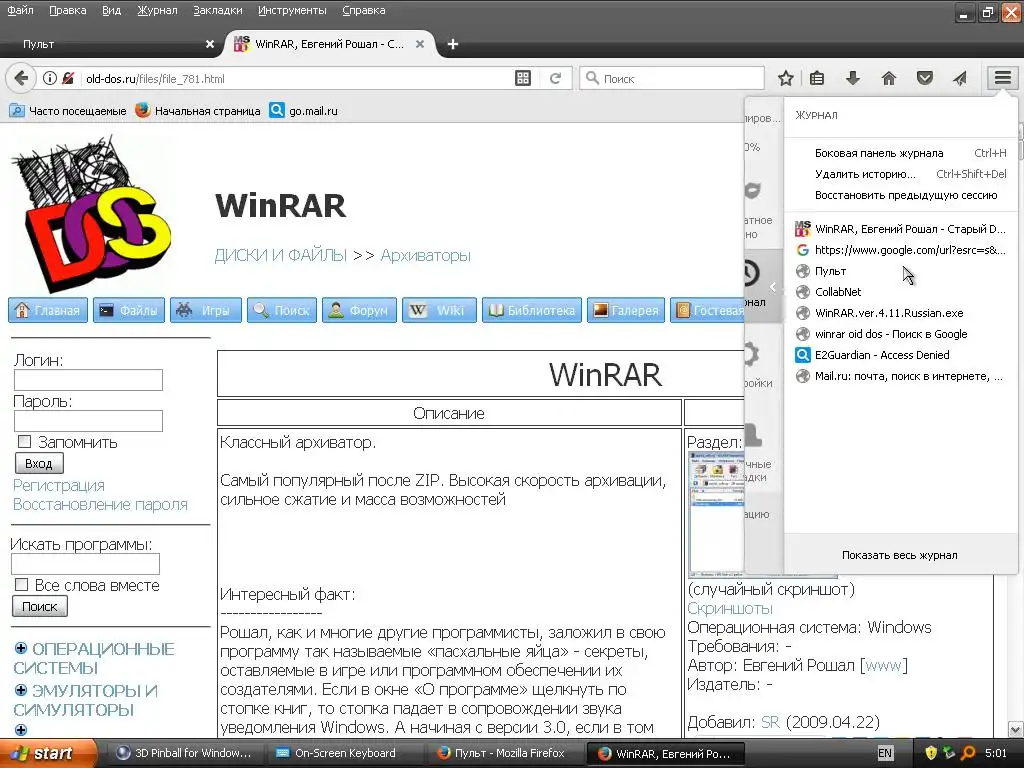
Task: Open the Вид menu
Action: (112, 10)
